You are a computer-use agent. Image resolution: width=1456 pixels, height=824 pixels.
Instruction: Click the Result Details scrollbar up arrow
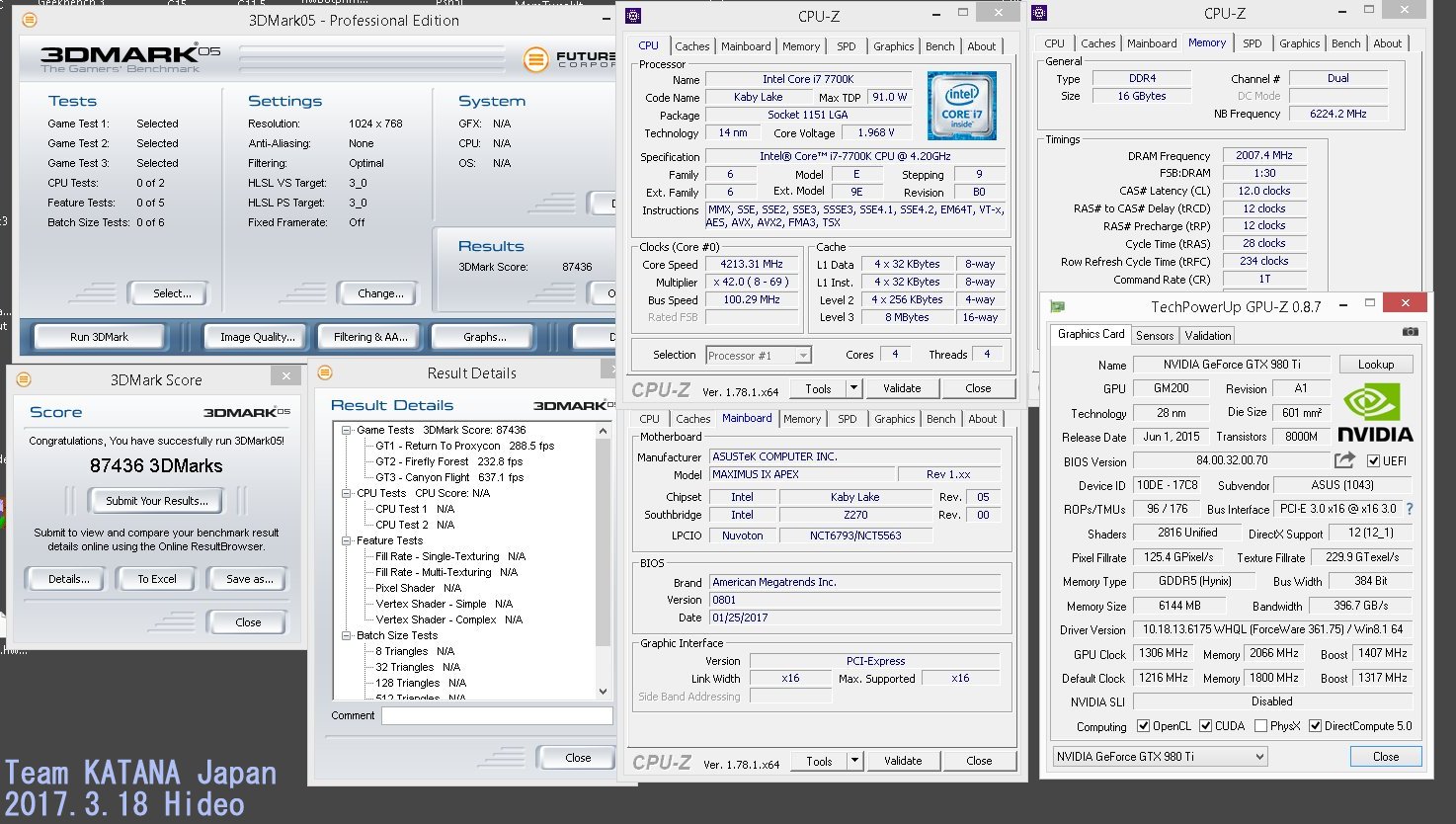(x=604, y=431)
